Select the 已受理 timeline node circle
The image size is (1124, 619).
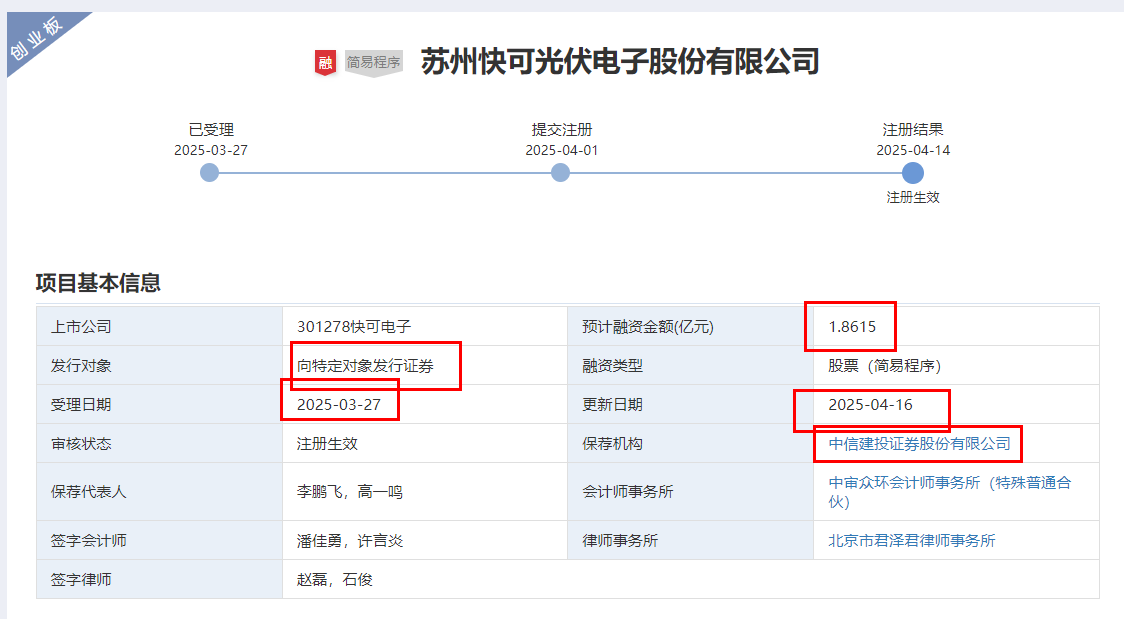click(209, 173)
